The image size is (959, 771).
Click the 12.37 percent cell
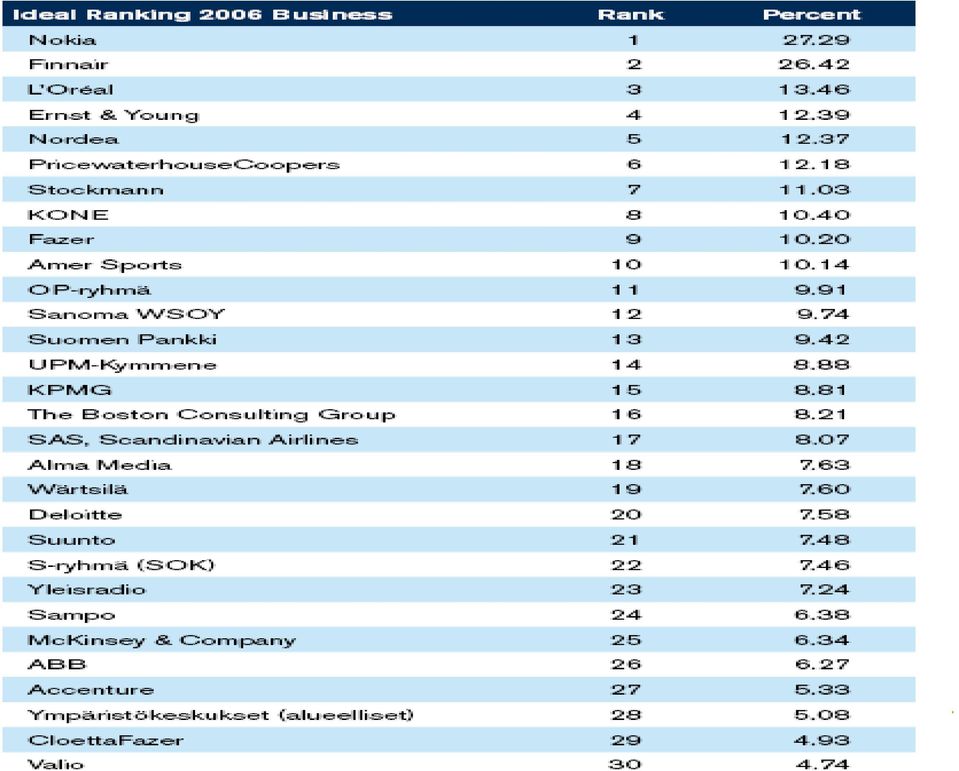pos(815,139)
